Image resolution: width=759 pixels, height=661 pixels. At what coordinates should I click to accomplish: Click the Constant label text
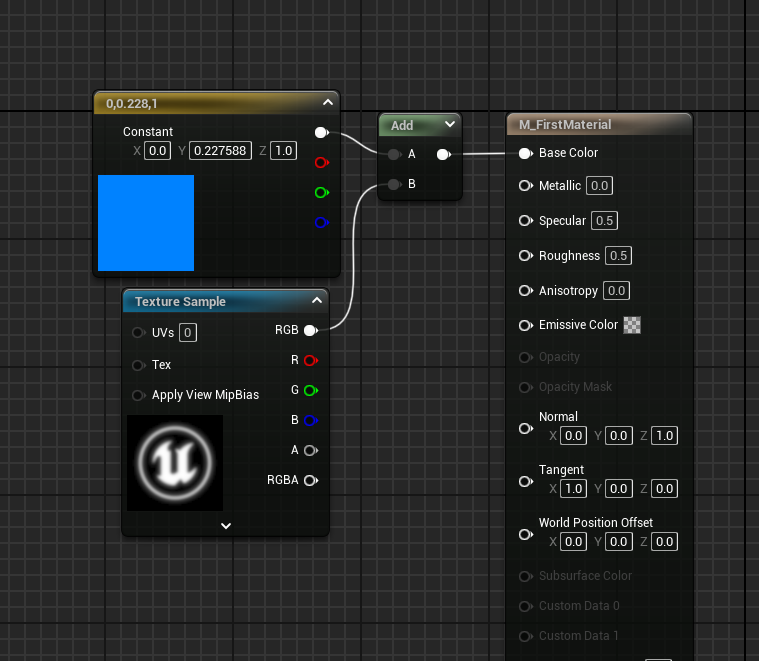pos(148,132)
